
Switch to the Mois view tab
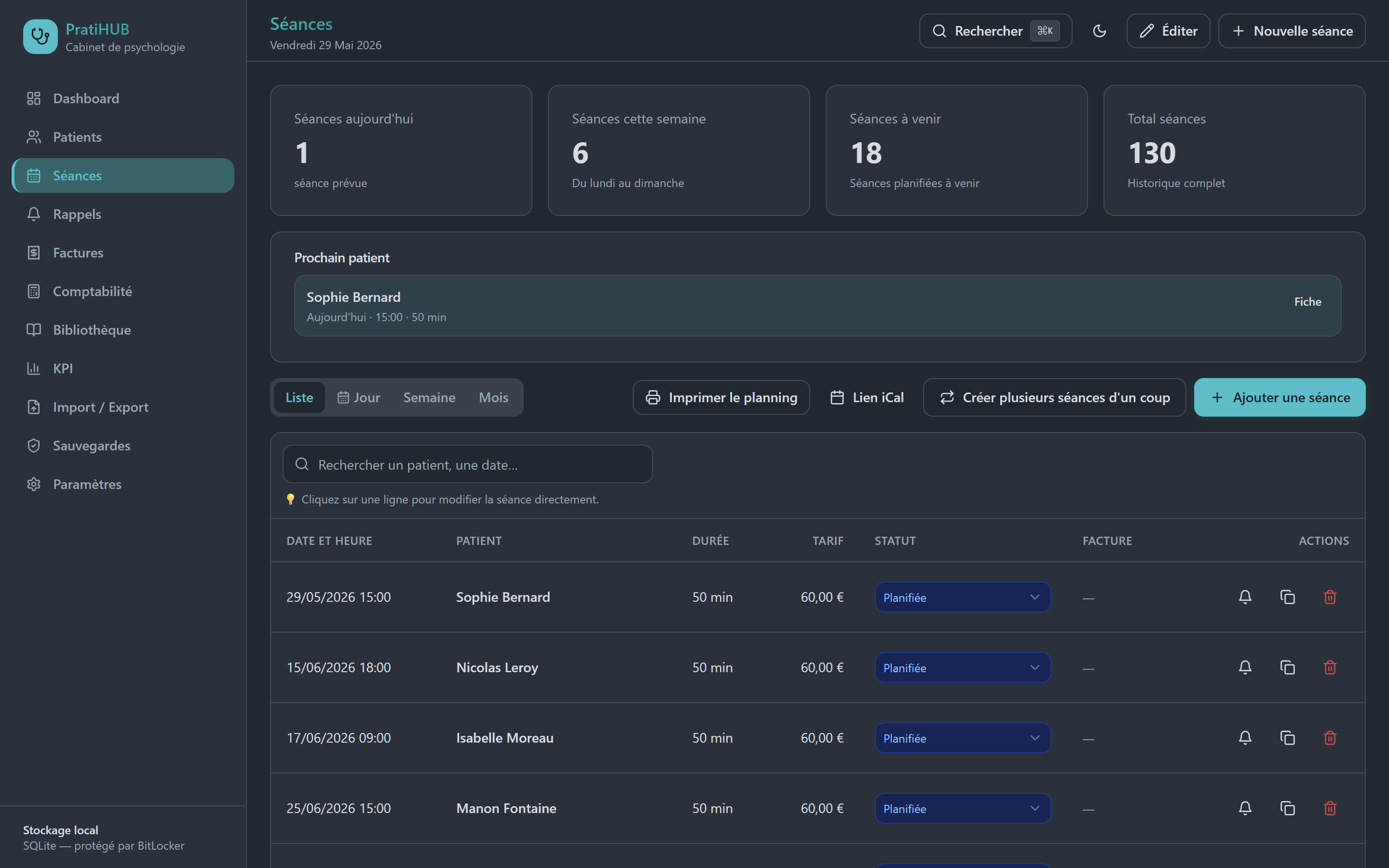(493, 397)
